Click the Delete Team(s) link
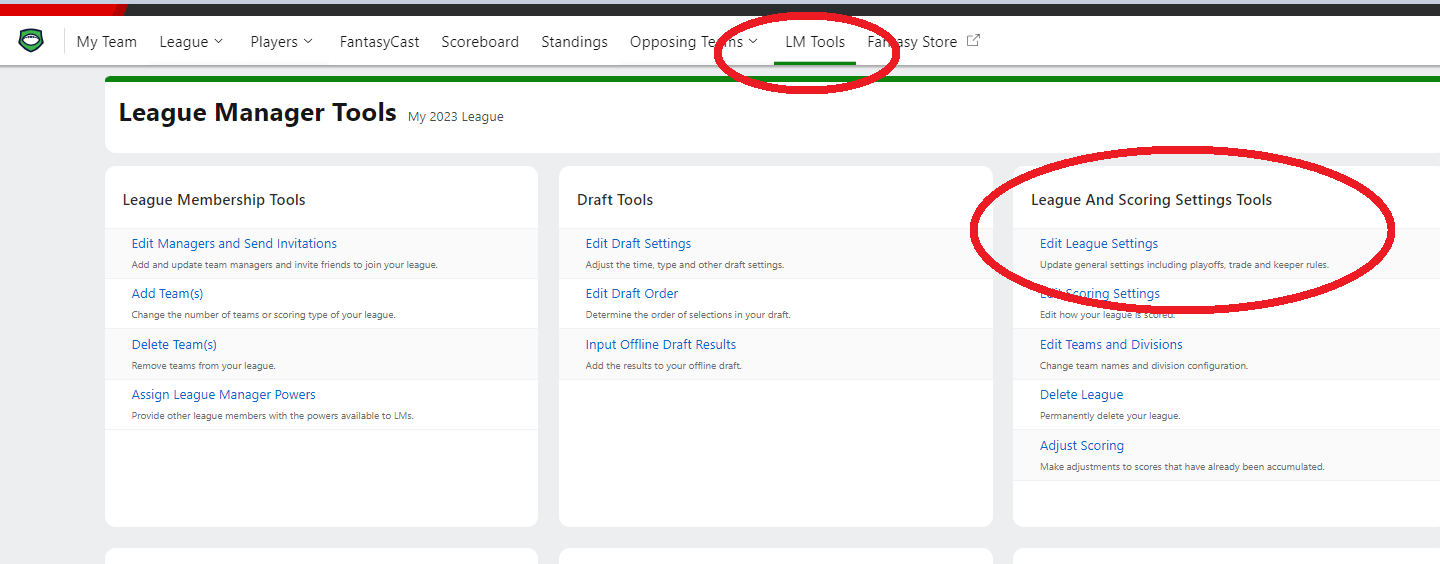The height and width of the screenshot is (564, 1440). point(174,344)
